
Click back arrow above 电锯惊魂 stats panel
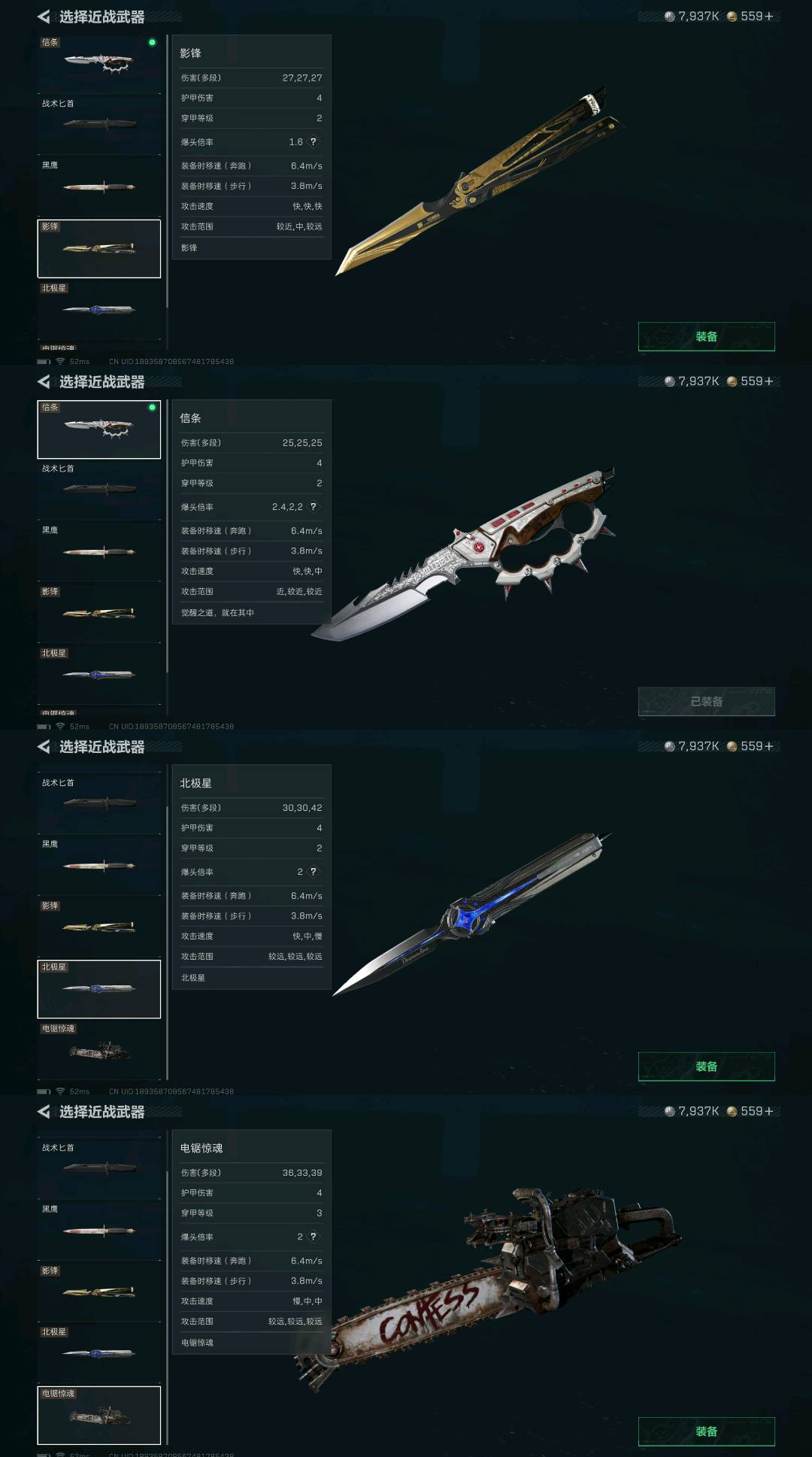[x=44, y=1111]
